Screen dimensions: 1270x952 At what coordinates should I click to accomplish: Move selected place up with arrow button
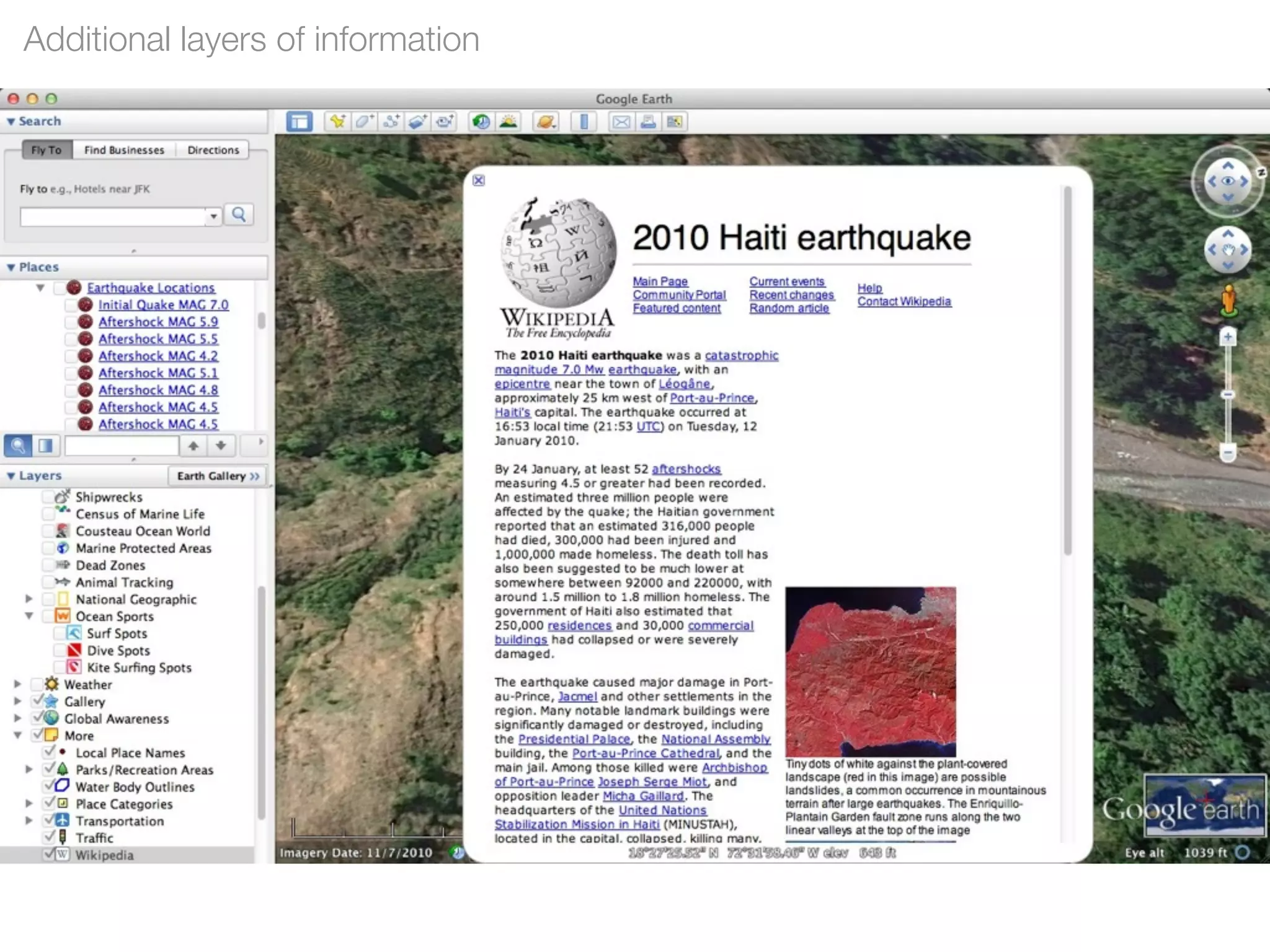click(x=193, y=445)
